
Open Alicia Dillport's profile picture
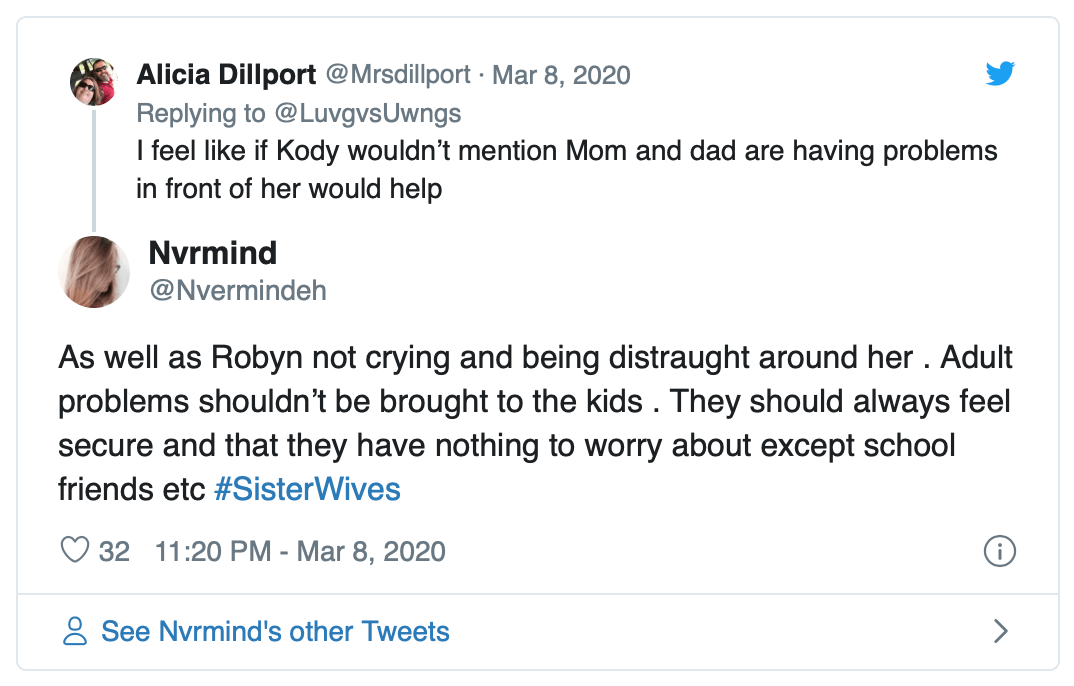[x=94, y=81]
